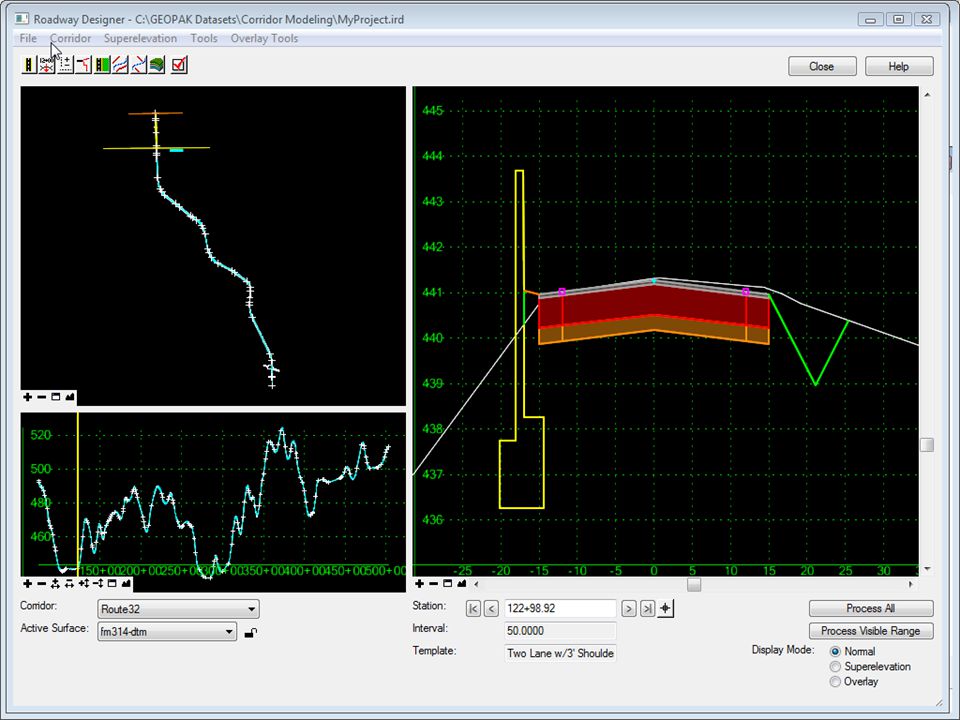Zoom out on the profile view
This screenshot has width=960, height=720.
coord(42,583)
